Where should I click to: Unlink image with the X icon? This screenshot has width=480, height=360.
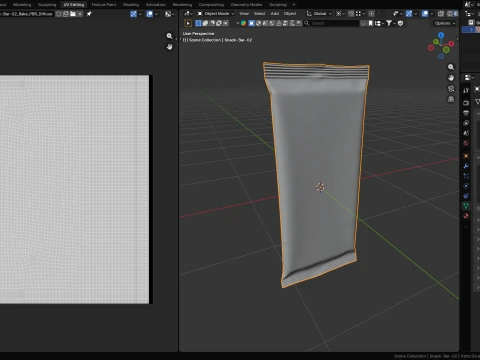(x=80, y=14)
